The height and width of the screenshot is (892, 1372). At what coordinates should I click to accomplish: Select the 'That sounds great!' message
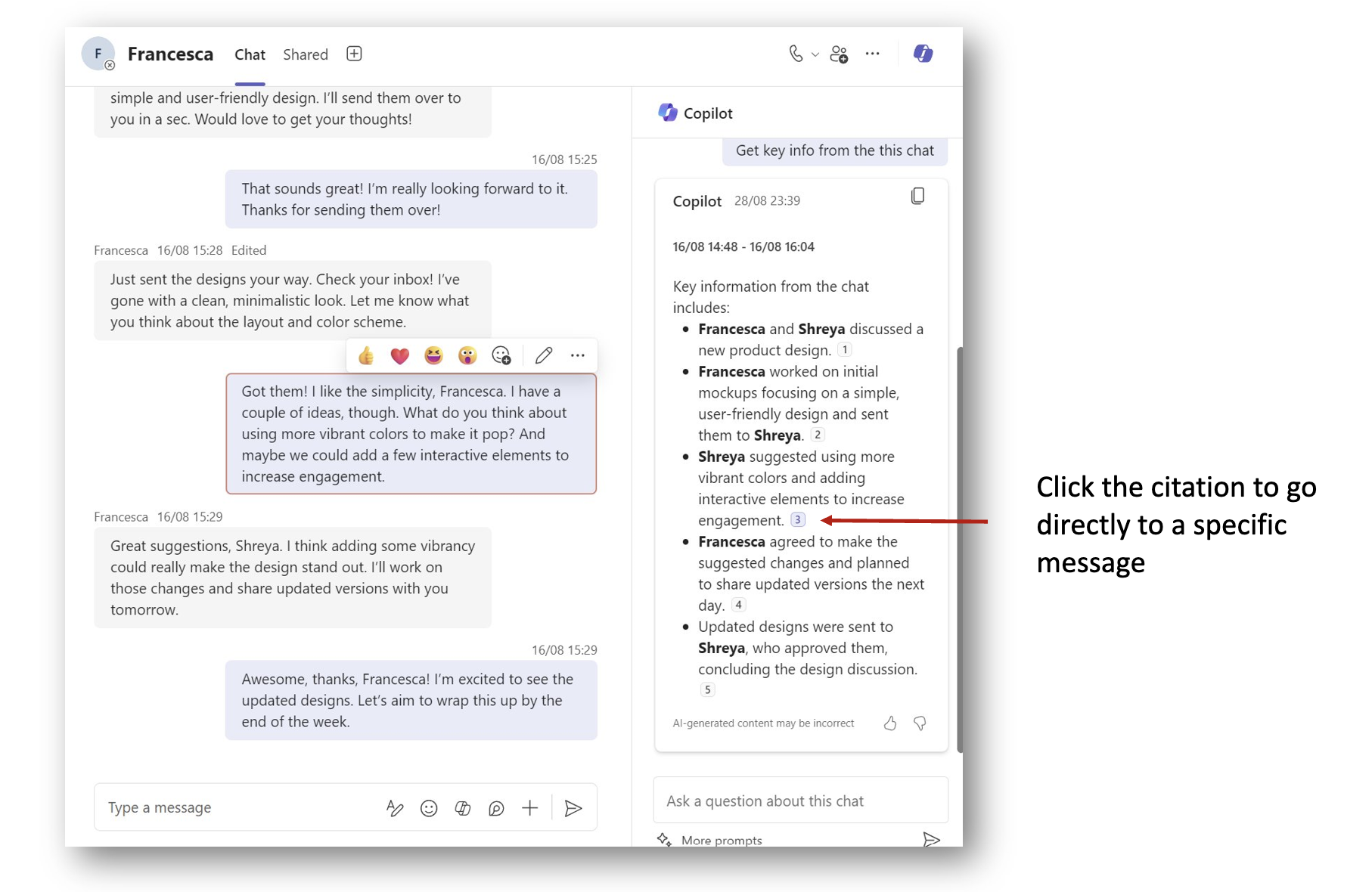tap(411, 199)
